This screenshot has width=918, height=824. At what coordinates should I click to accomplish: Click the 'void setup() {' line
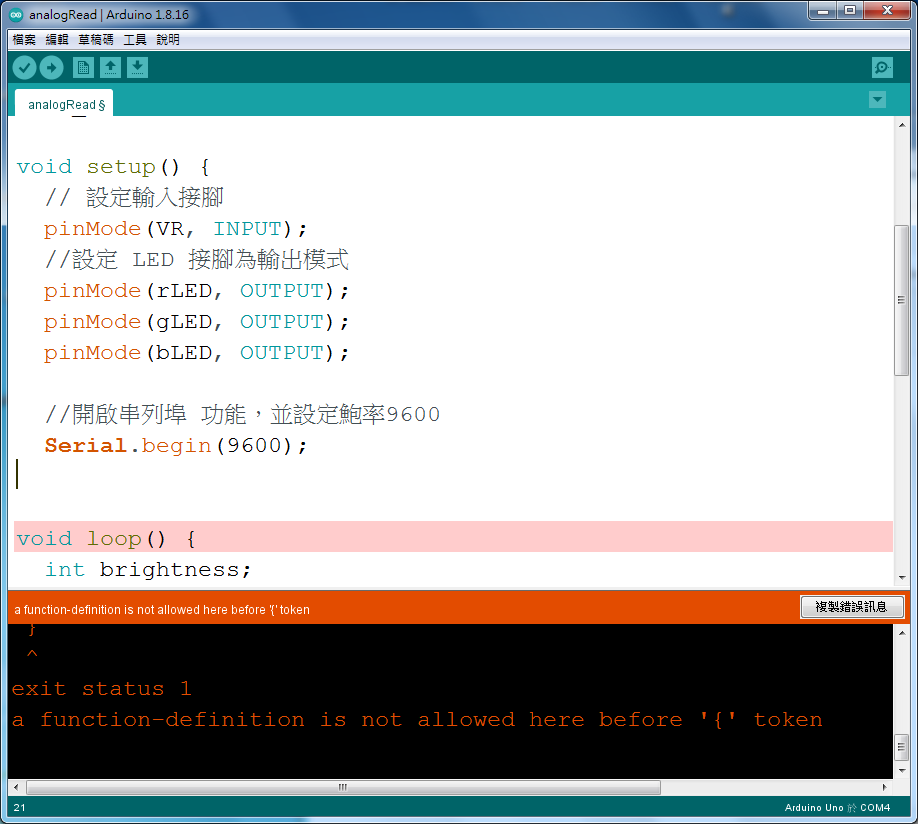(x=113, y=167)
